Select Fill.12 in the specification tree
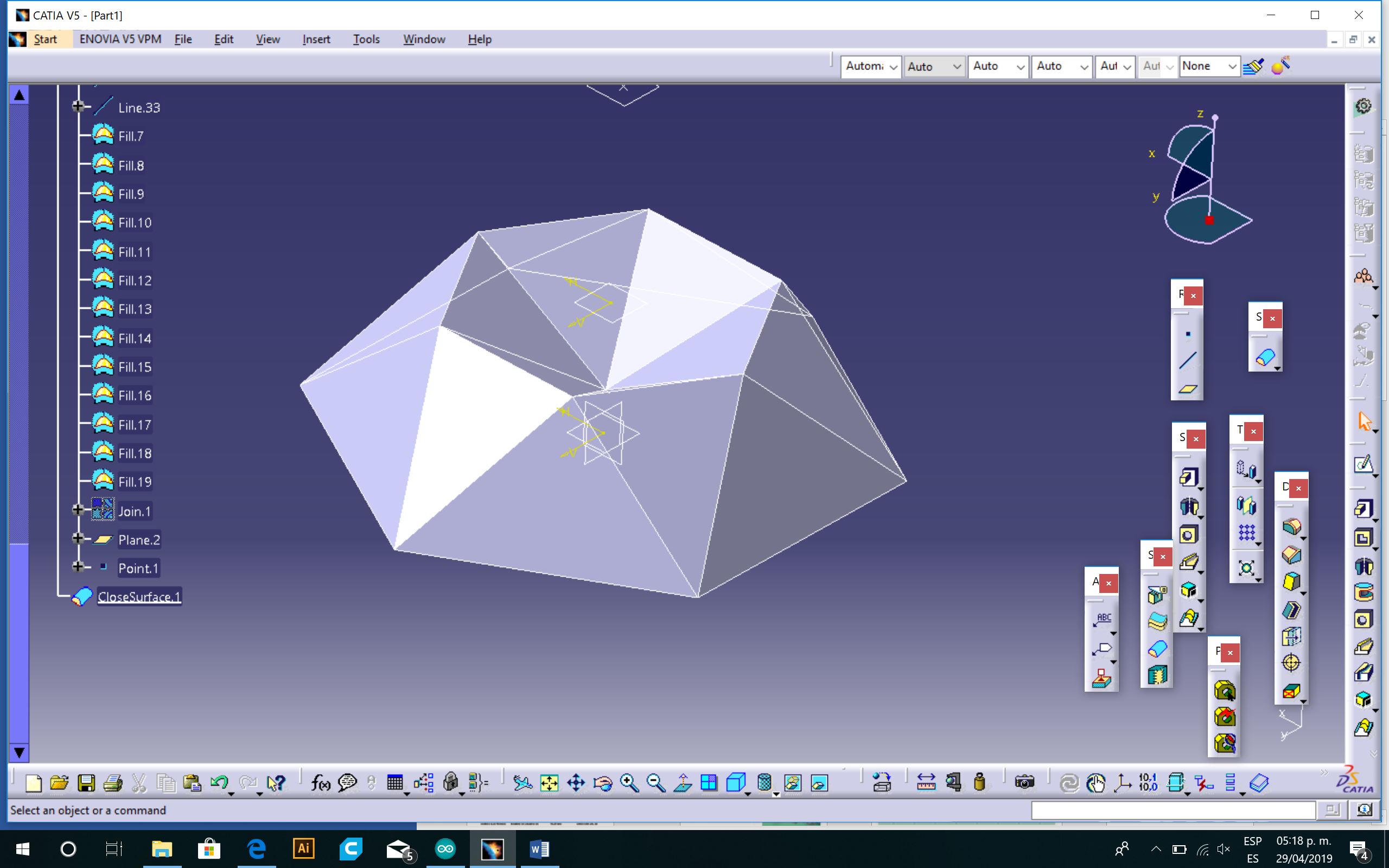 pyautogui.click(x=135, y=280)
